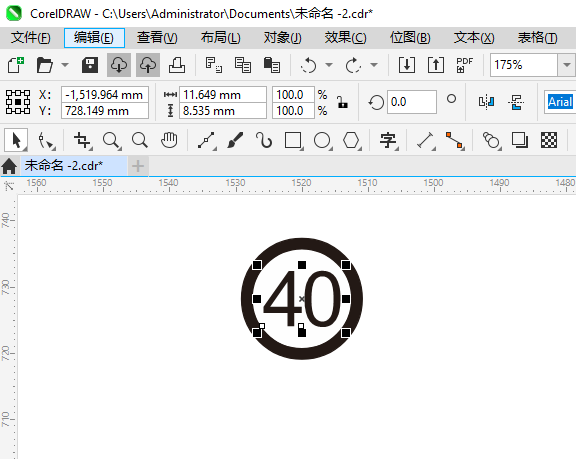Select the Pick tool arrow

16,140
